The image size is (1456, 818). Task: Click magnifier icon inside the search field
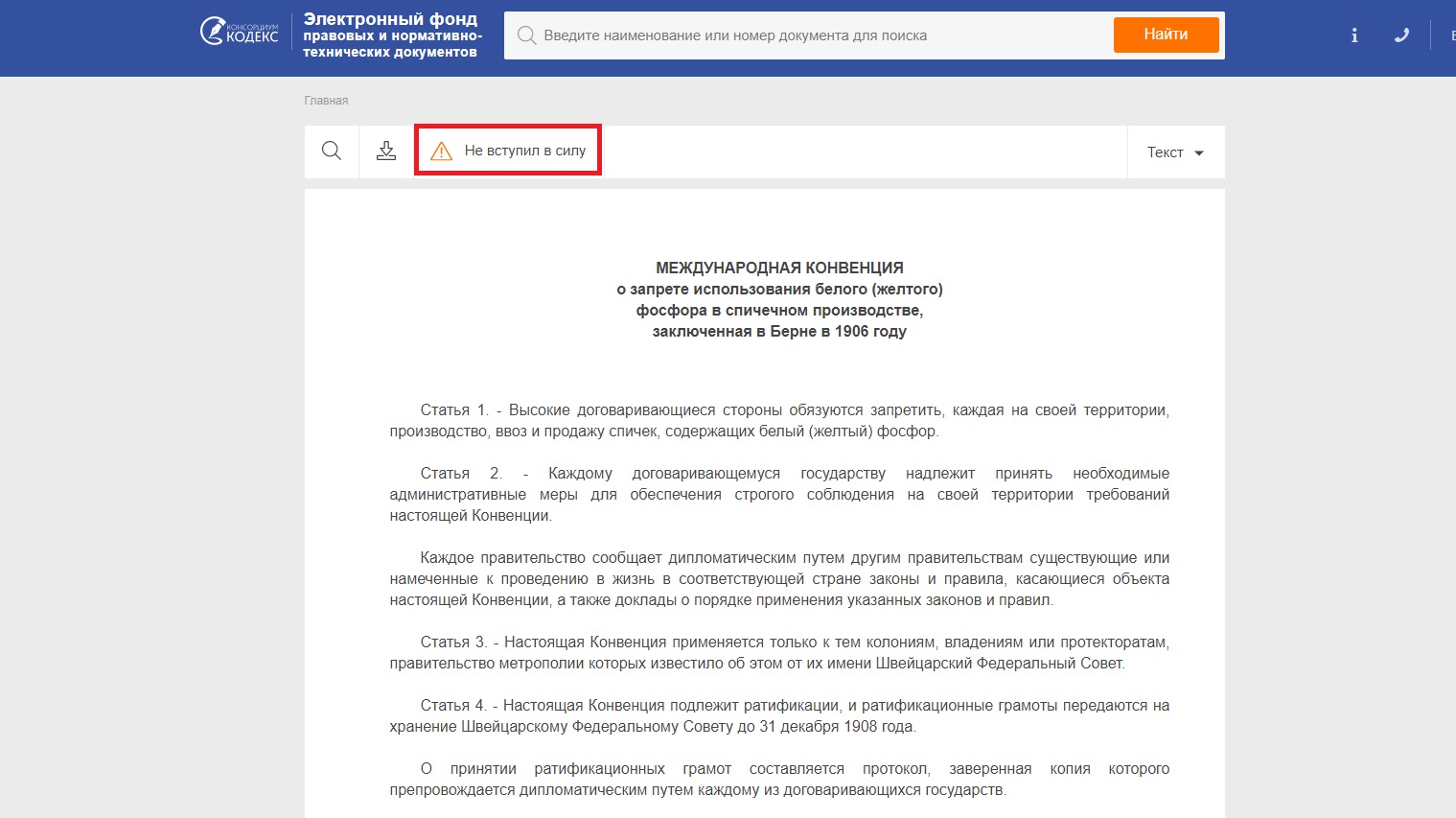pos(526,35)
